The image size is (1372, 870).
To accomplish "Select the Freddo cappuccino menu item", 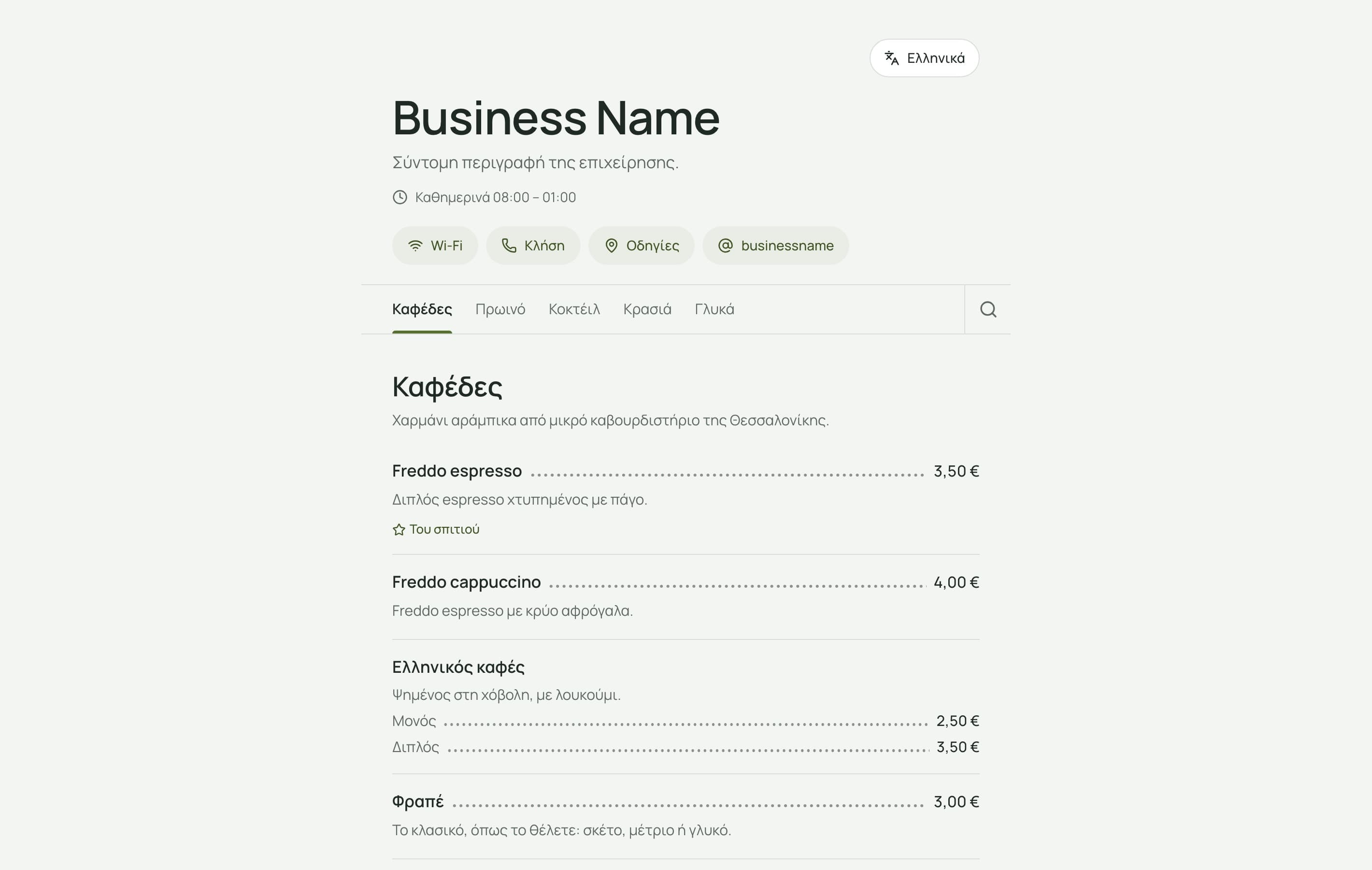I will 686,596.
